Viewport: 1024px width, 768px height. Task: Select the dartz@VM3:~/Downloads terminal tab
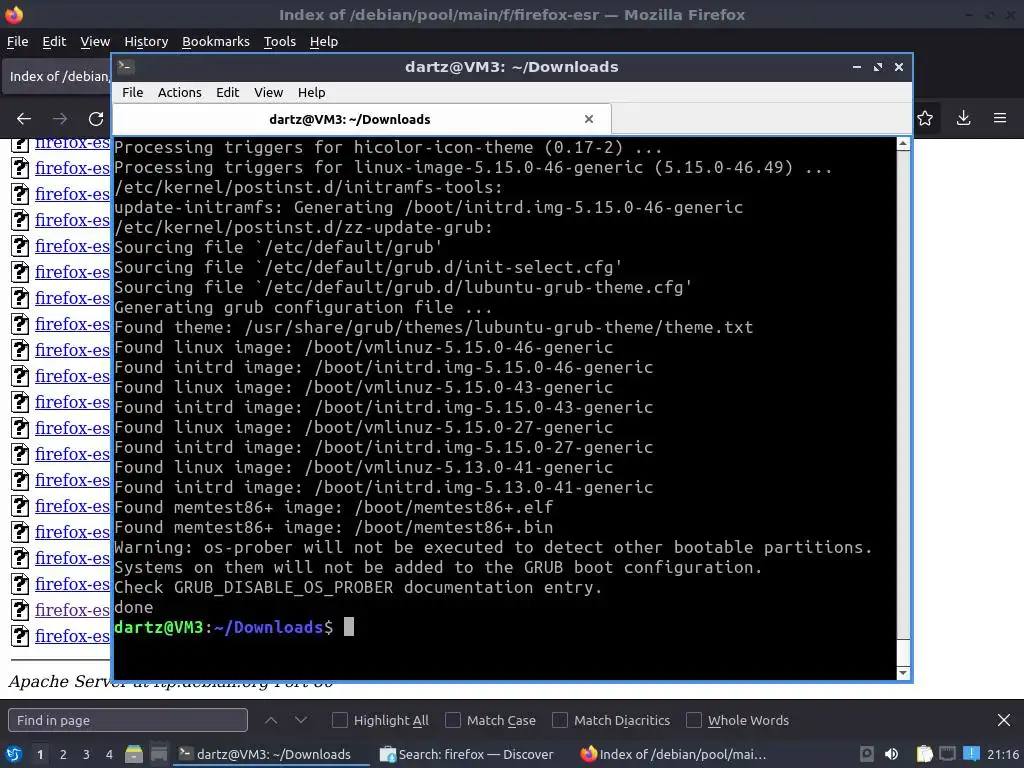pyautogui.click(x=362, y=119)
